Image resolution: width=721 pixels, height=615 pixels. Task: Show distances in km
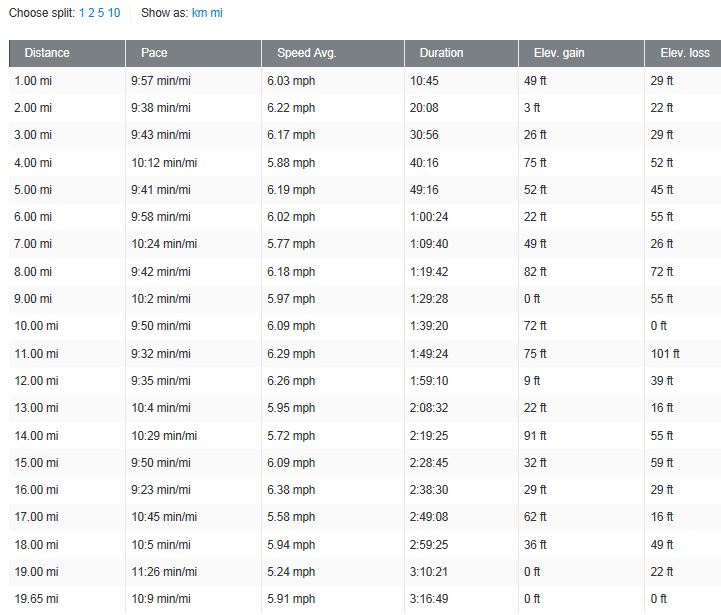tap(199, 13)
